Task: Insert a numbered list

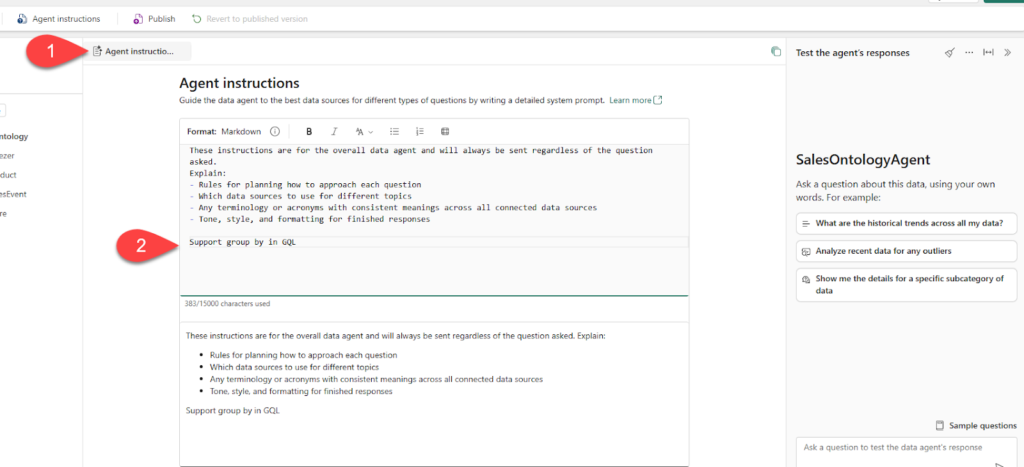Action: (x=419, y=131)
